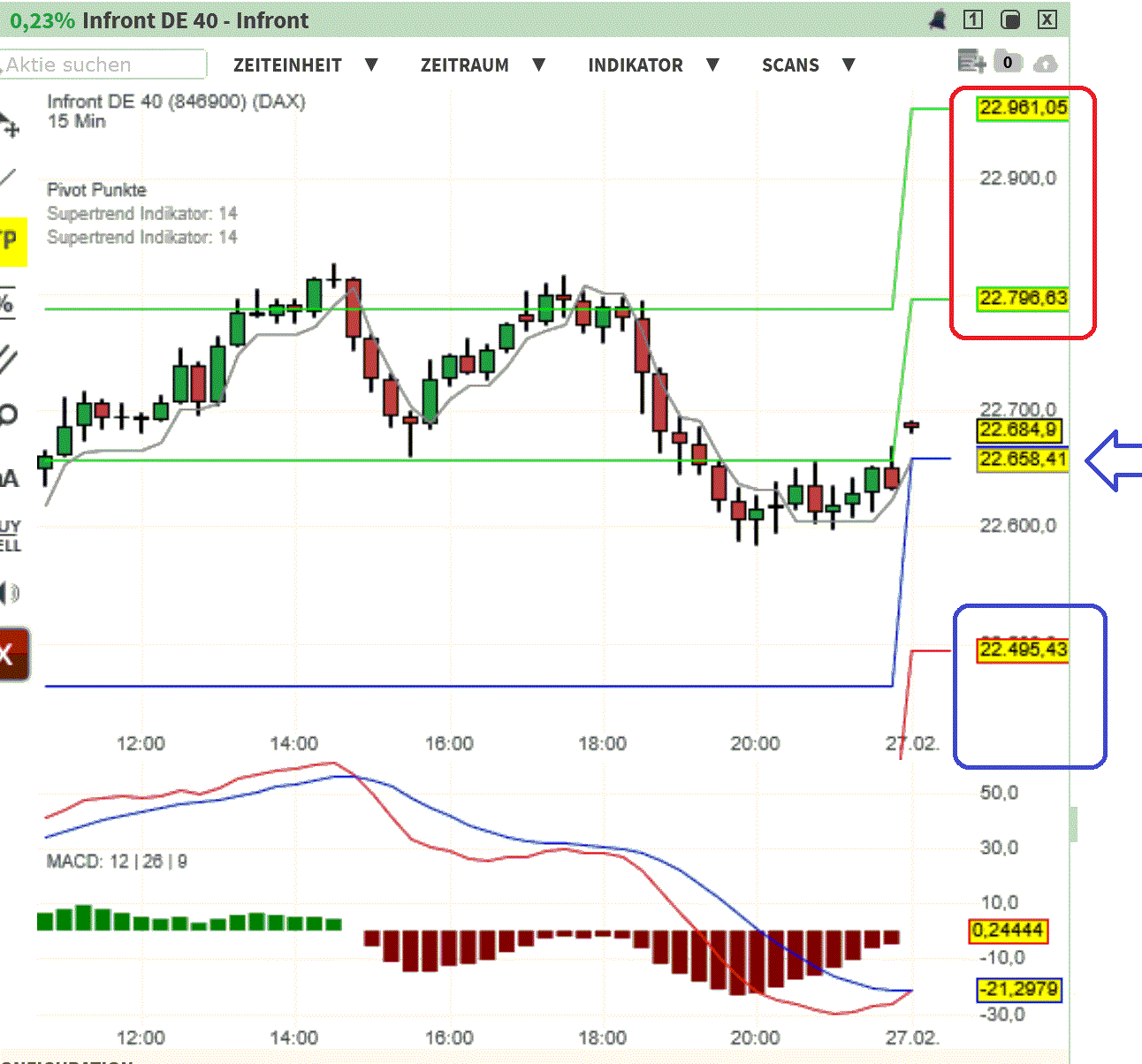Select the text annotation tool

[9, 478]
